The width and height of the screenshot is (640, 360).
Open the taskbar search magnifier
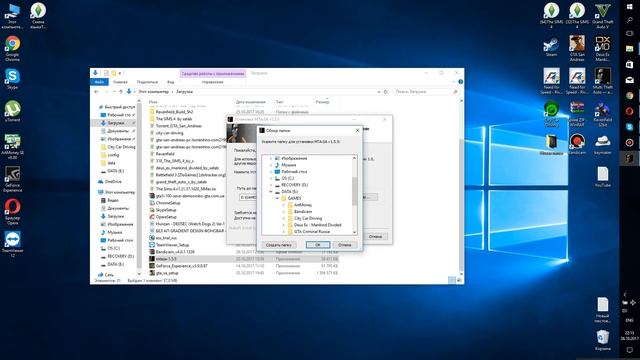[x=629, y=20]
